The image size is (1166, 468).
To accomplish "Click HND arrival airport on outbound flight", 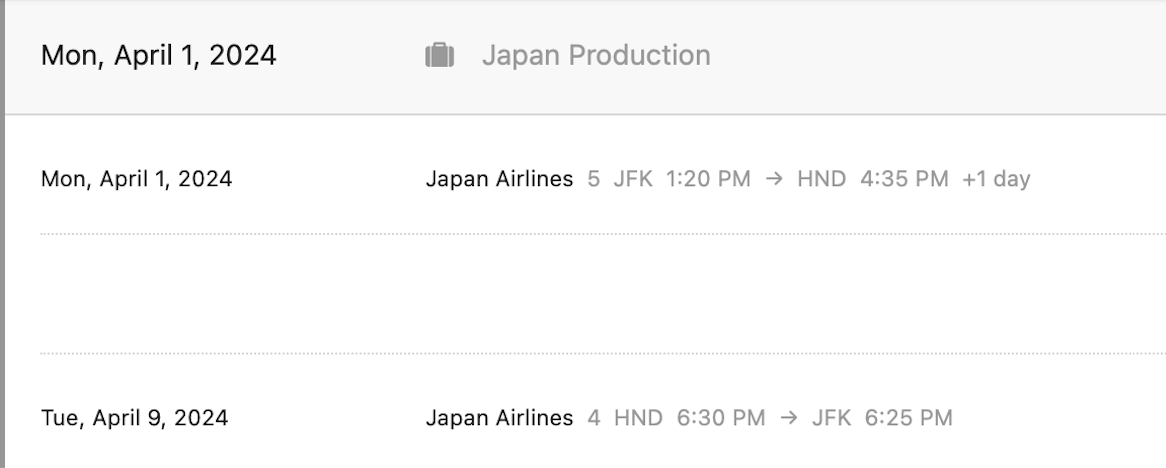I will tap(822, 179).
